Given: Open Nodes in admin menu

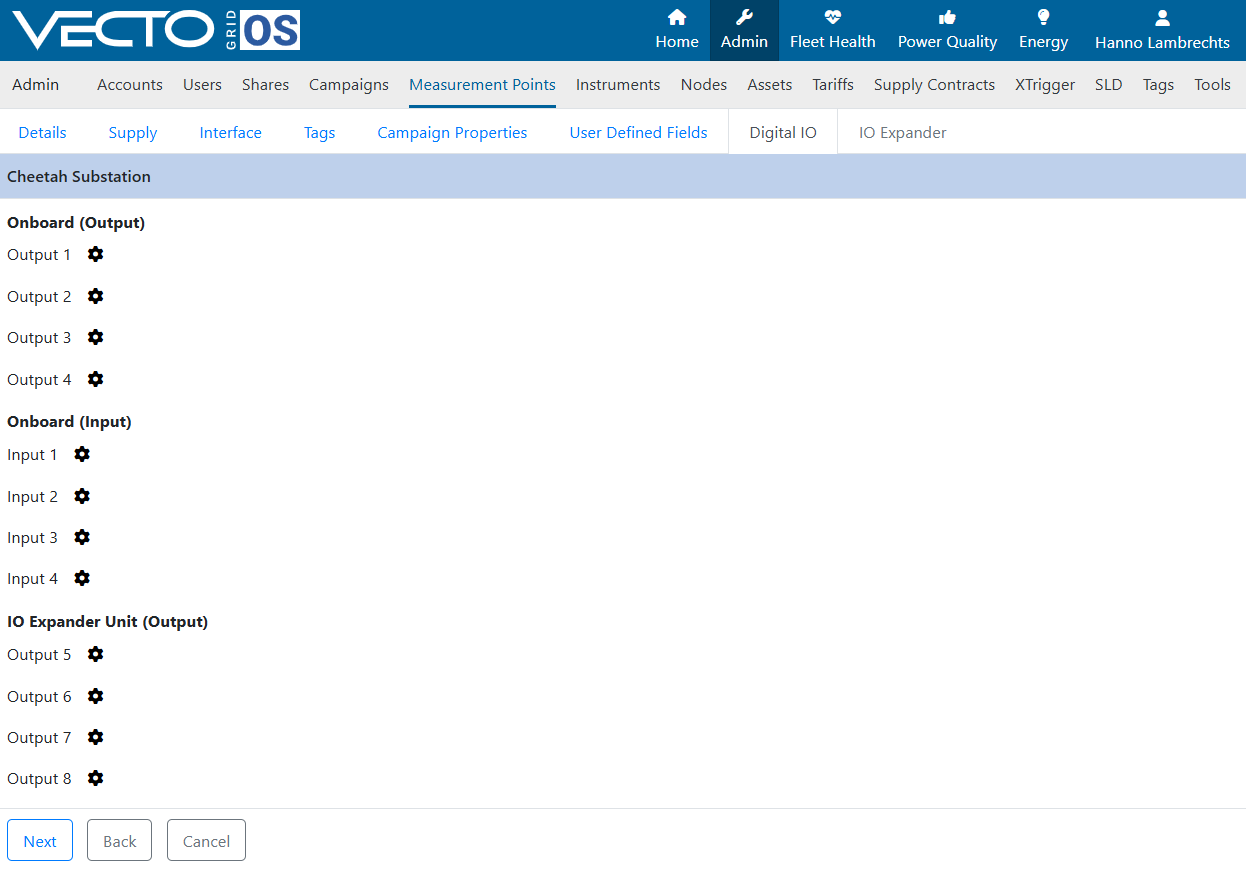Looking at the screenshot, I should tap(704, 85).
